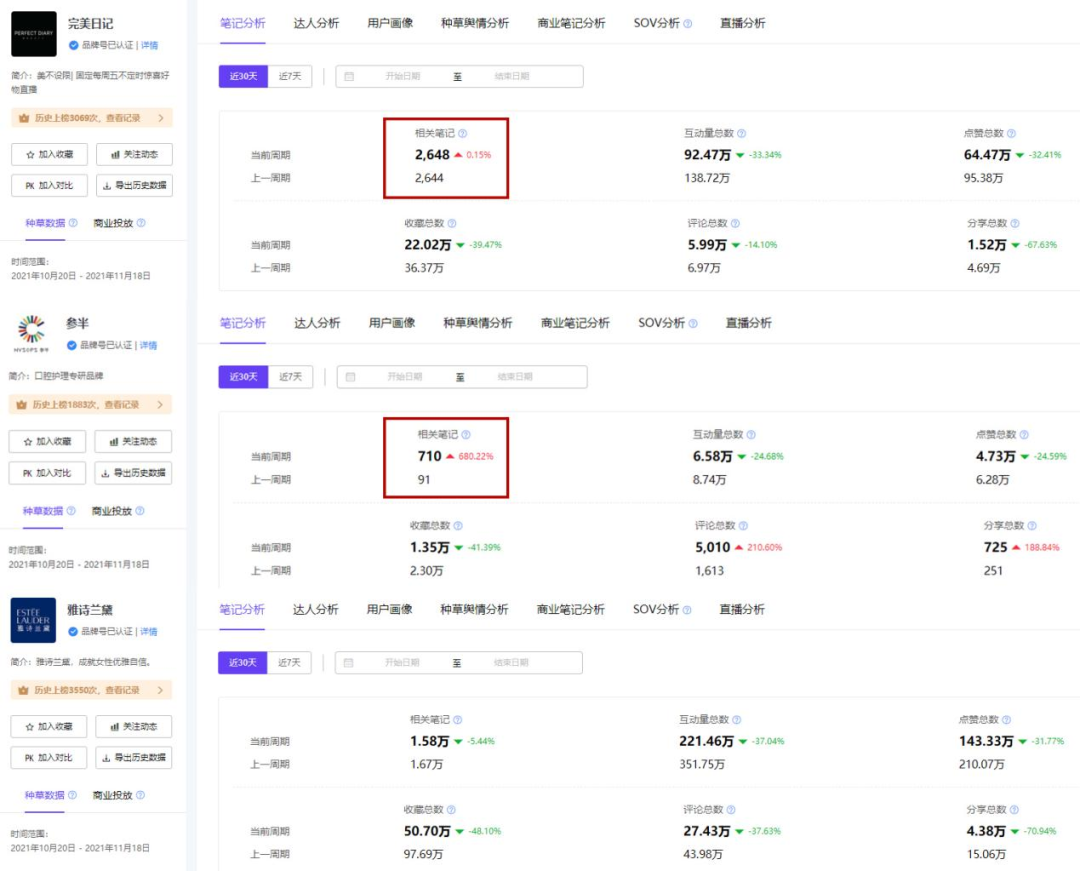
Task: Click help icon beside 完美日记 收藏总数
Action: coord(452,223)
